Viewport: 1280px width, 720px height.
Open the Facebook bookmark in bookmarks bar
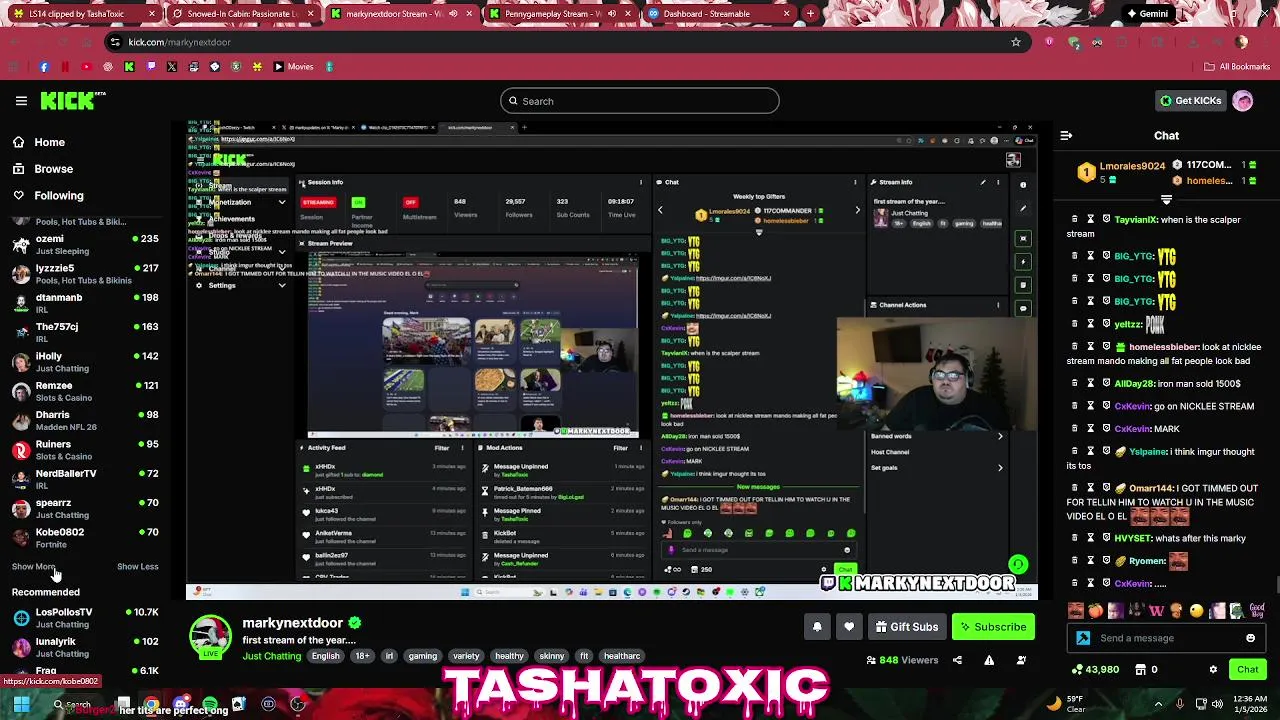click(43, 67)
